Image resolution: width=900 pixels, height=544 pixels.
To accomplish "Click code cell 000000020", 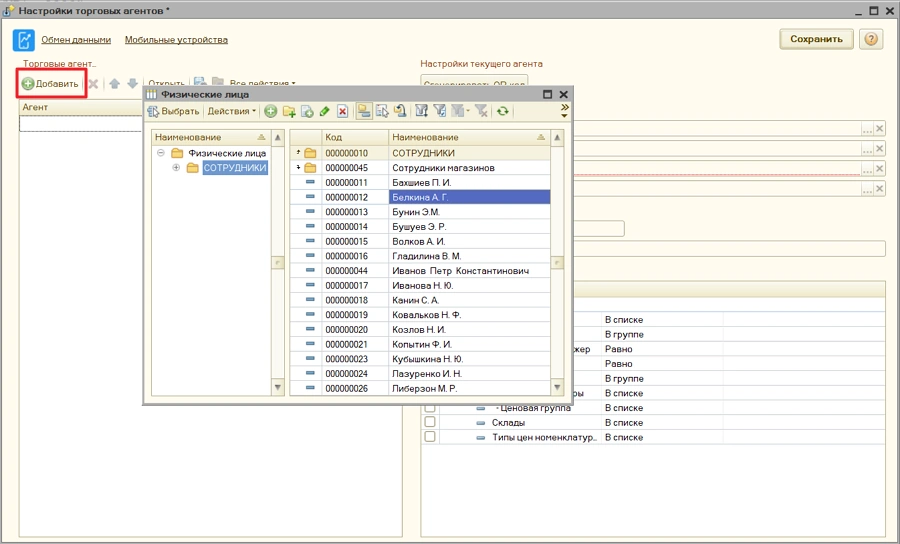I will (355, 329).
